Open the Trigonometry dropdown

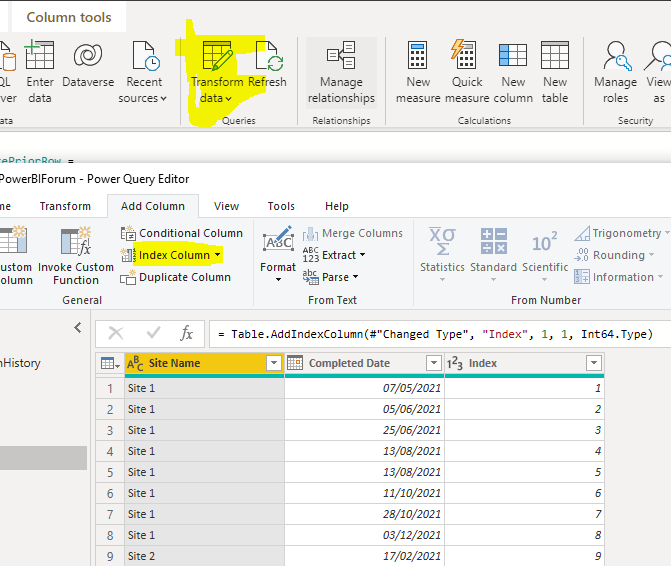(x=622, y=233)
